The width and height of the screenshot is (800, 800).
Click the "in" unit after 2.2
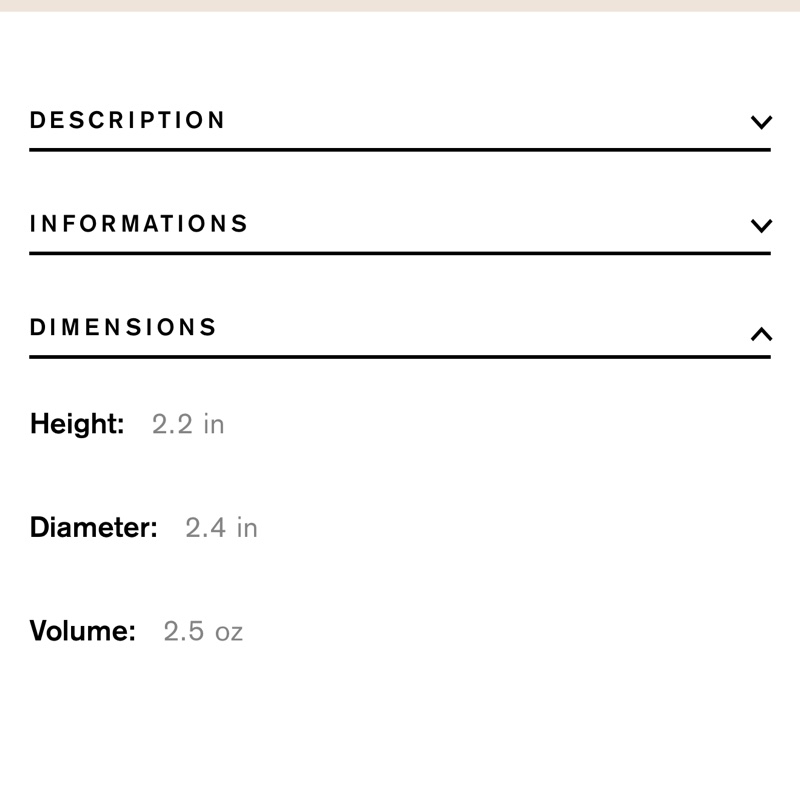(214, 424)
